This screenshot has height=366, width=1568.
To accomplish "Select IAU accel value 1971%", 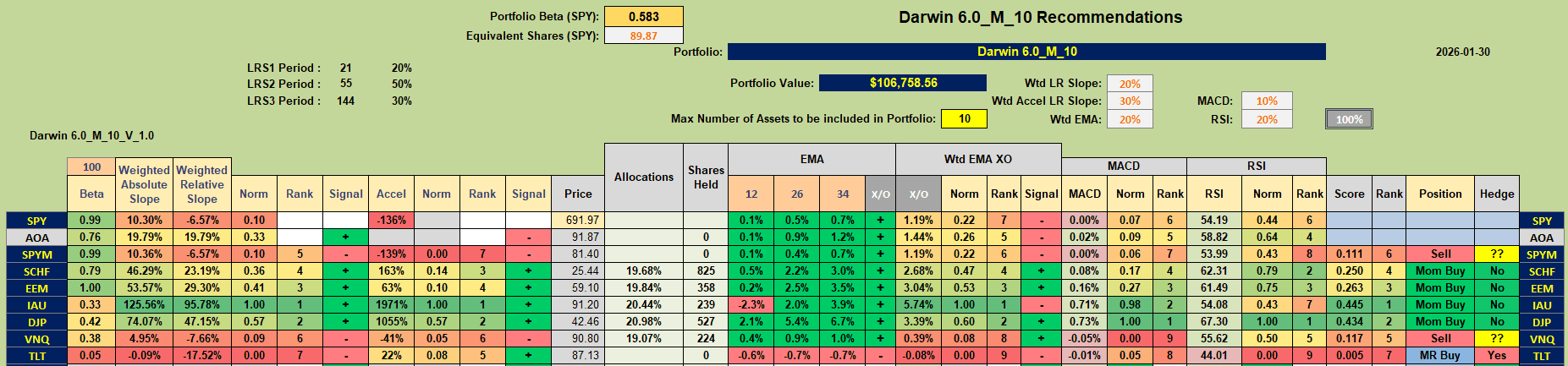I will (x=391, y=304).
